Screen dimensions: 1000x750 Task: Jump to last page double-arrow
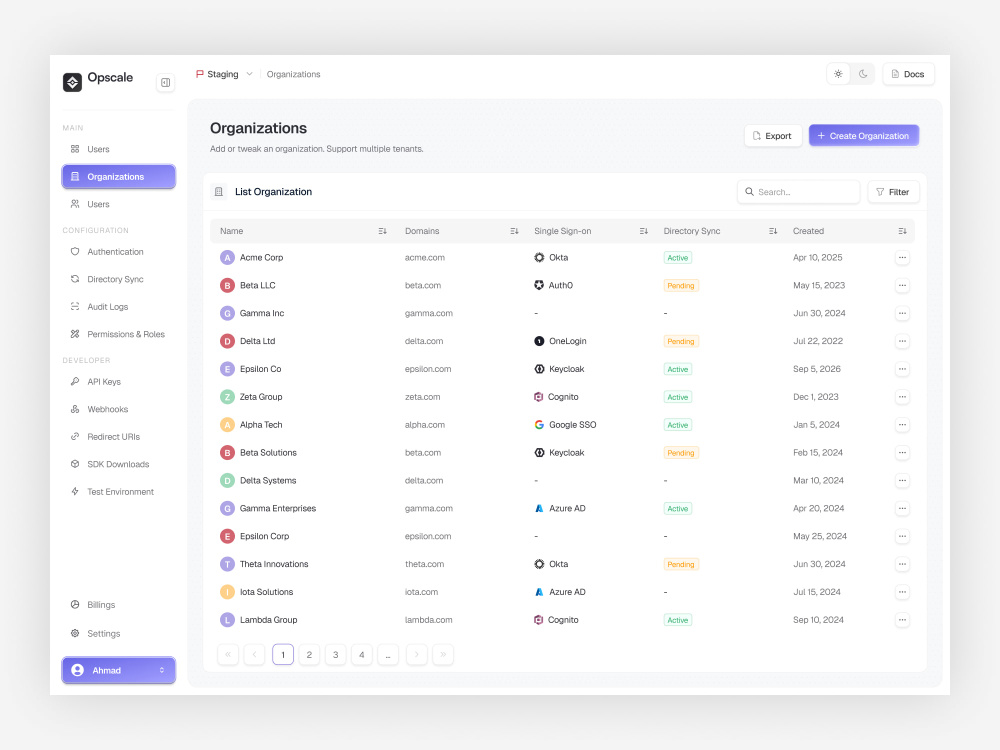click(x=443, y=654)
